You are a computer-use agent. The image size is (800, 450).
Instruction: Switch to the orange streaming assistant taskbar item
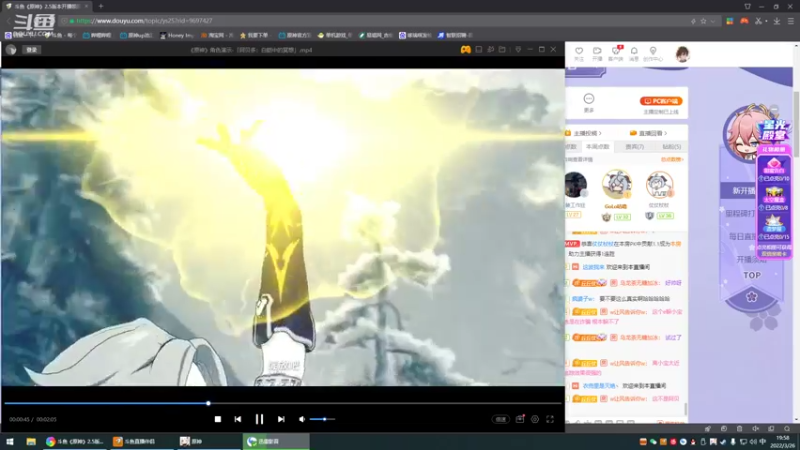click(x=141, y=441)
